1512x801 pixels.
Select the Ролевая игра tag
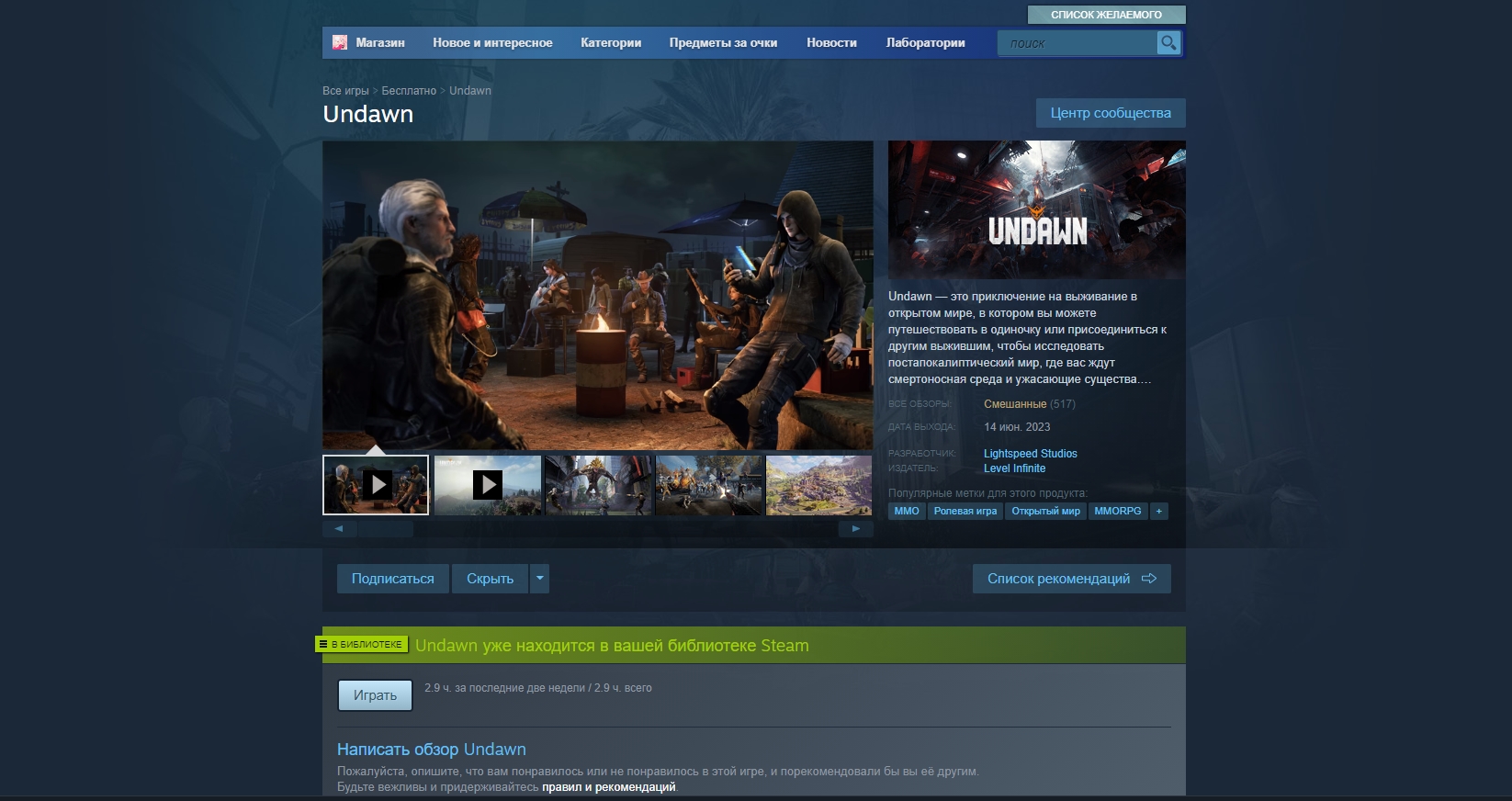click(965, 511)
